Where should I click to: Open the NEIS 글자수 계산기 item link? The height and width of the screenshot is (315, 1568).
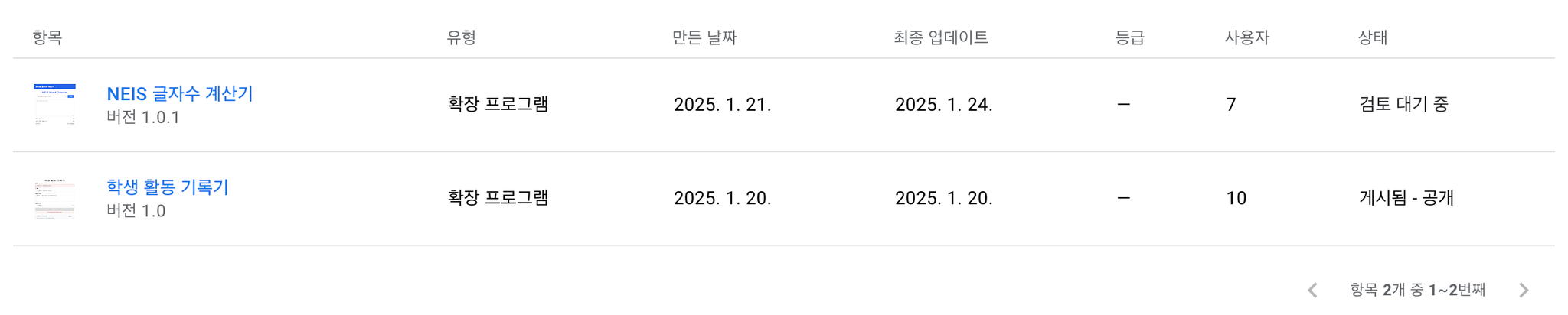coord(180,94)
